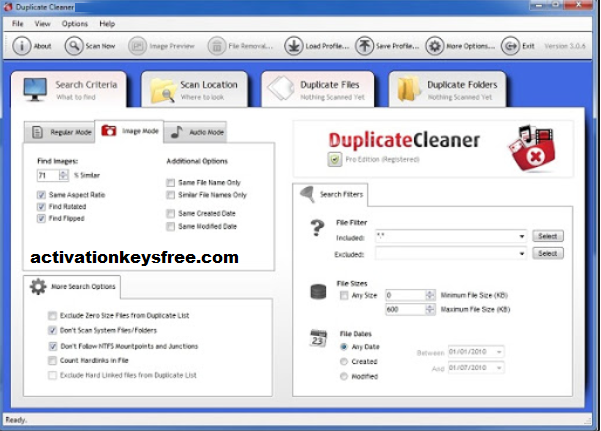Click Select button for Included filter

[x=548, y=236]
